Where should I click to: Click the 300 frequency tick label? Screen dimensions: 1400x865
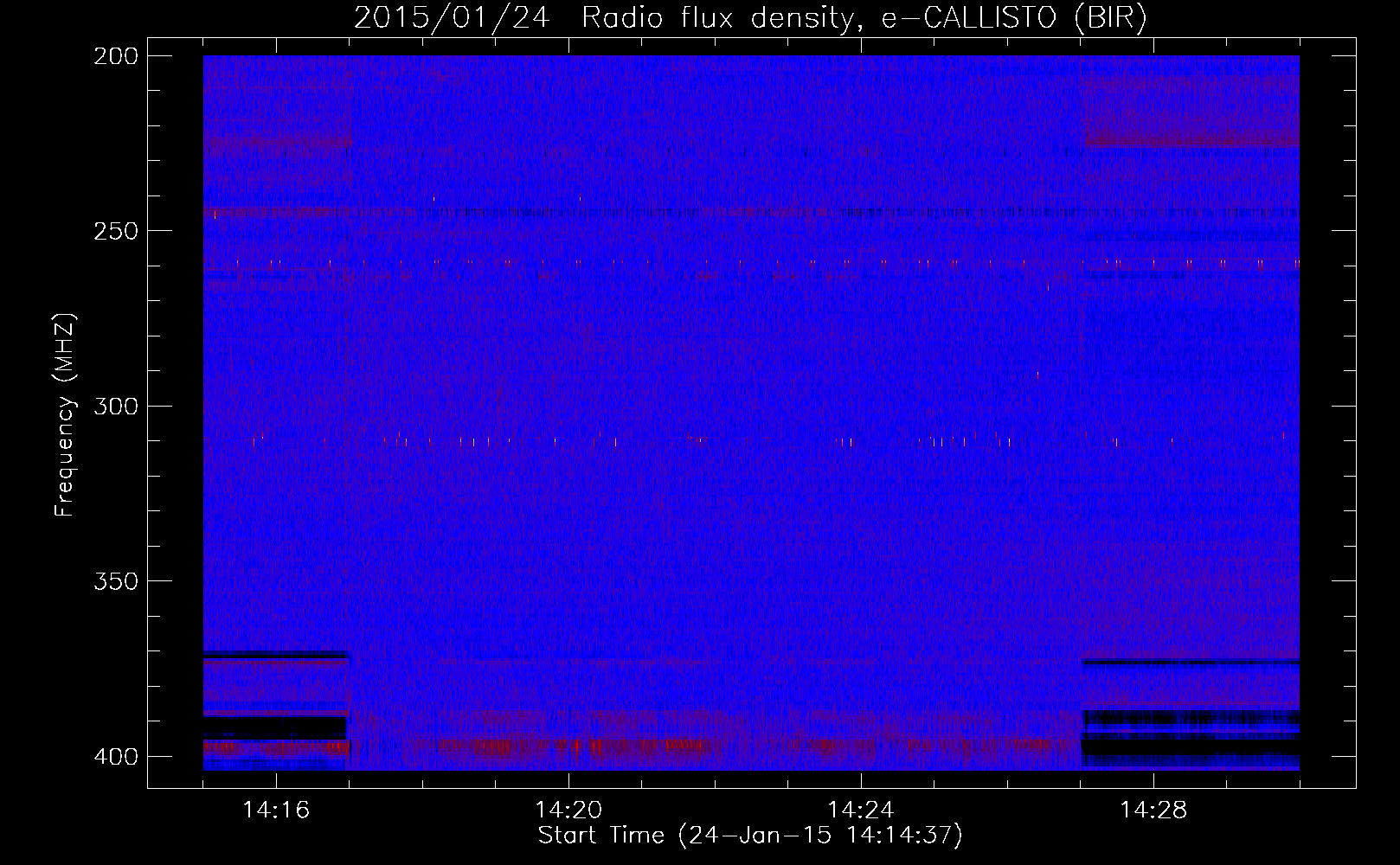[115, 407]
